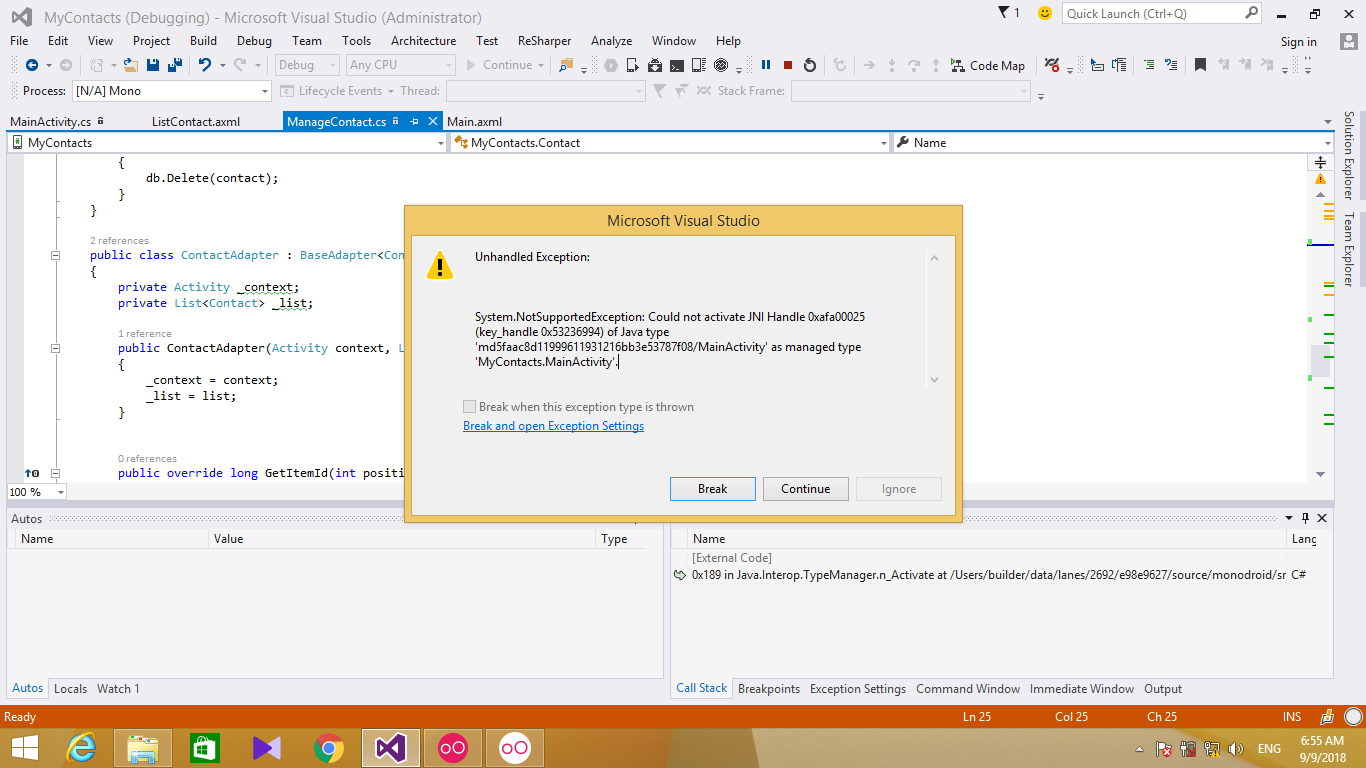Expand the Process dropdown showing [N/A] Mono
Viewport: 1366px width, 768px height.
pos(265,91)
